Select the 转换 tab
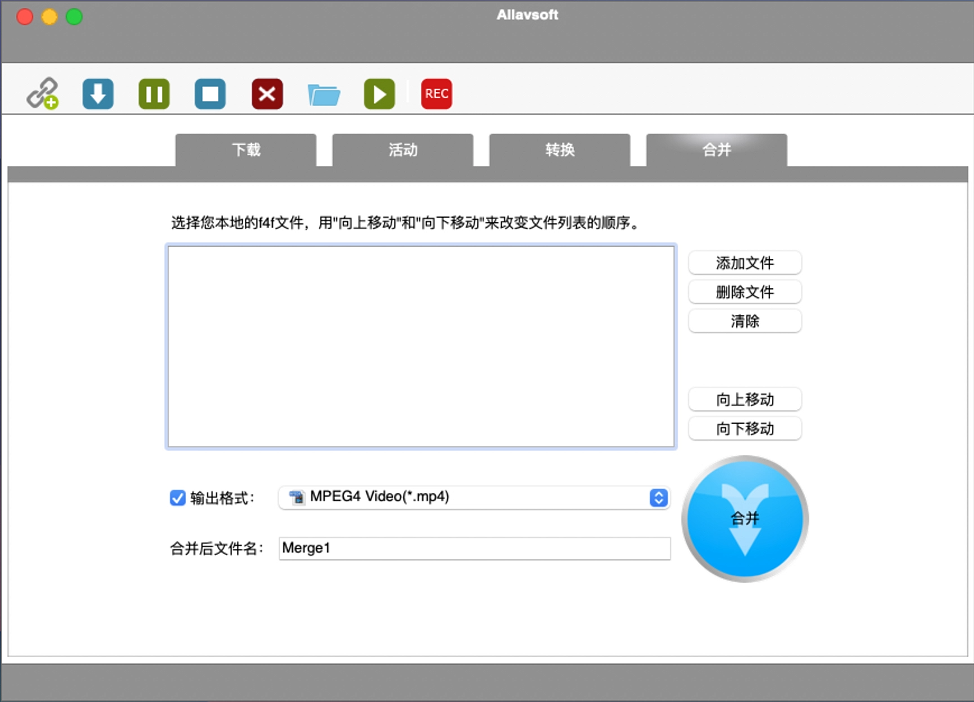Screen dimensions: 974x702 pyautogui.click(x=560, y=150)
